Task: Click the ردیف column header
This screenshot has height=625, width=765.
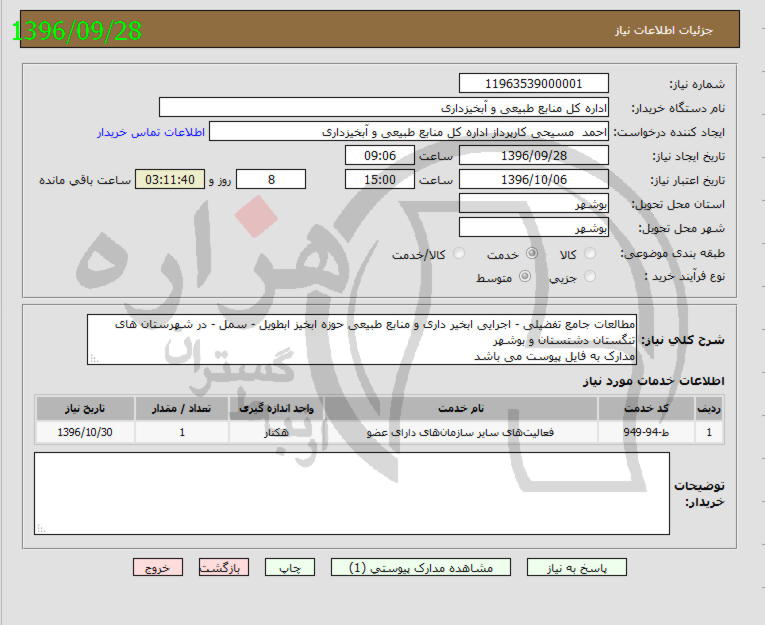Action: tap(709, 408)
